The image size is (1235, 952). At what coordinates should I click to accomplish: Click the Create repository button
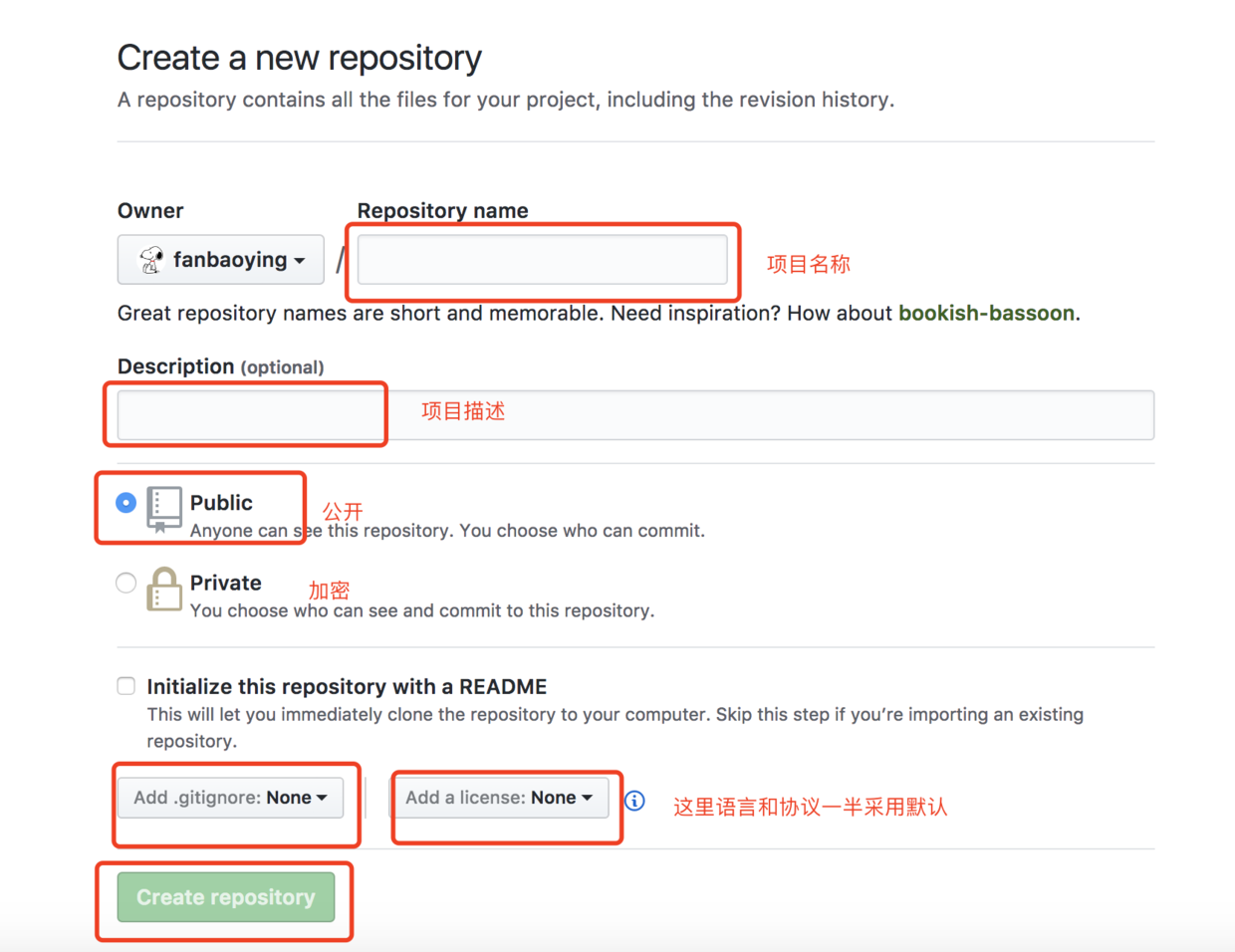pos(226,897)
